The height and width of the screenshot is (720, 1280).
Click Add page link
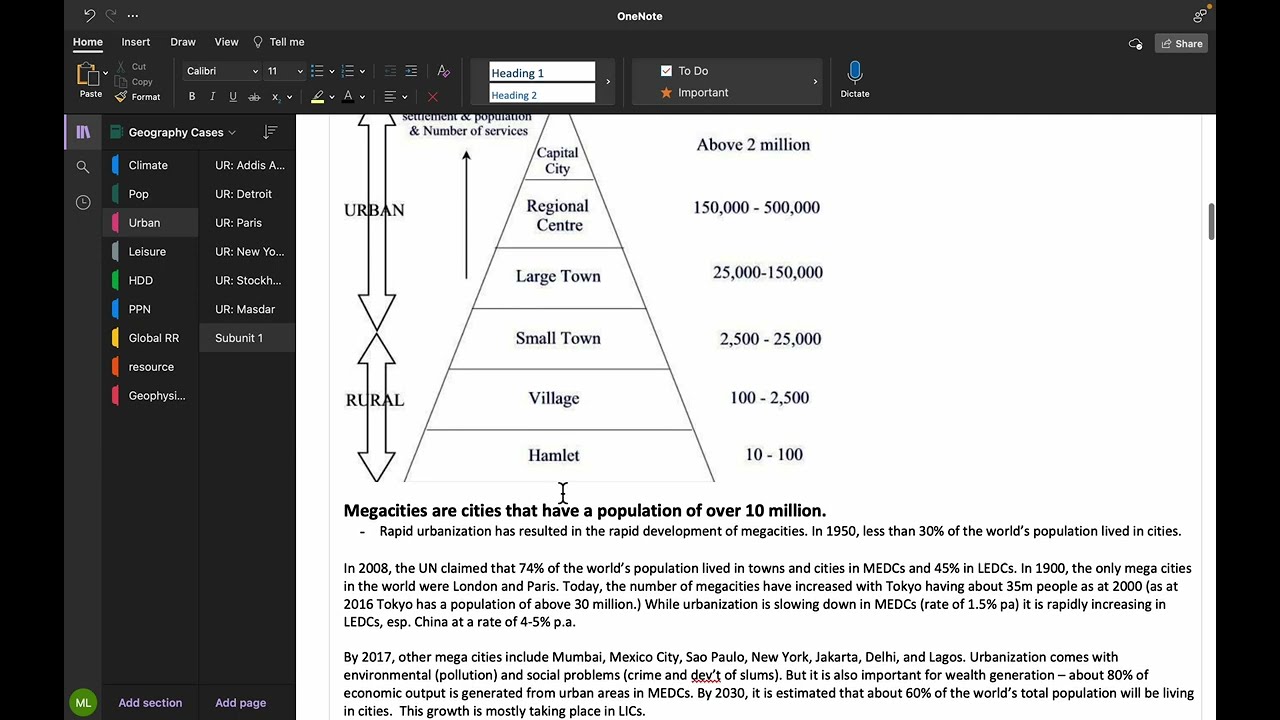click(240, 703)
